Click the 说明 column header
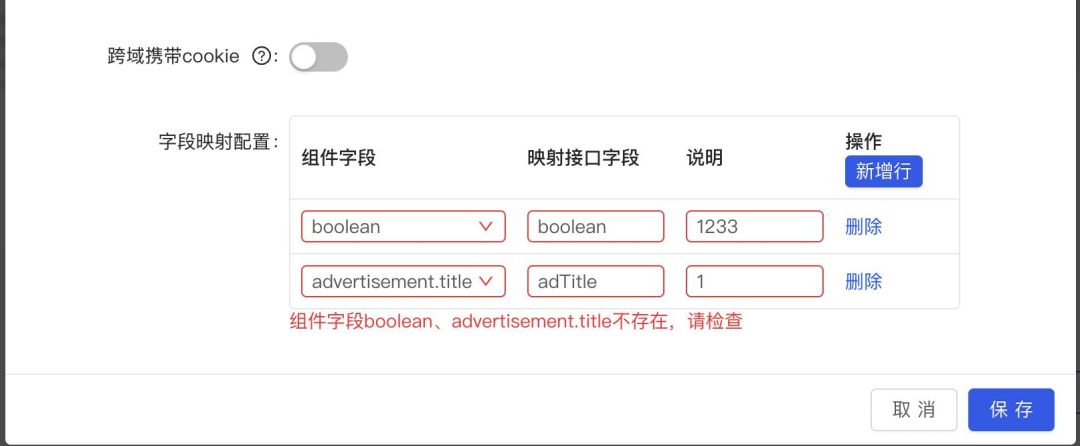Screen dimensions: 1080x446 tap(705, 158)
